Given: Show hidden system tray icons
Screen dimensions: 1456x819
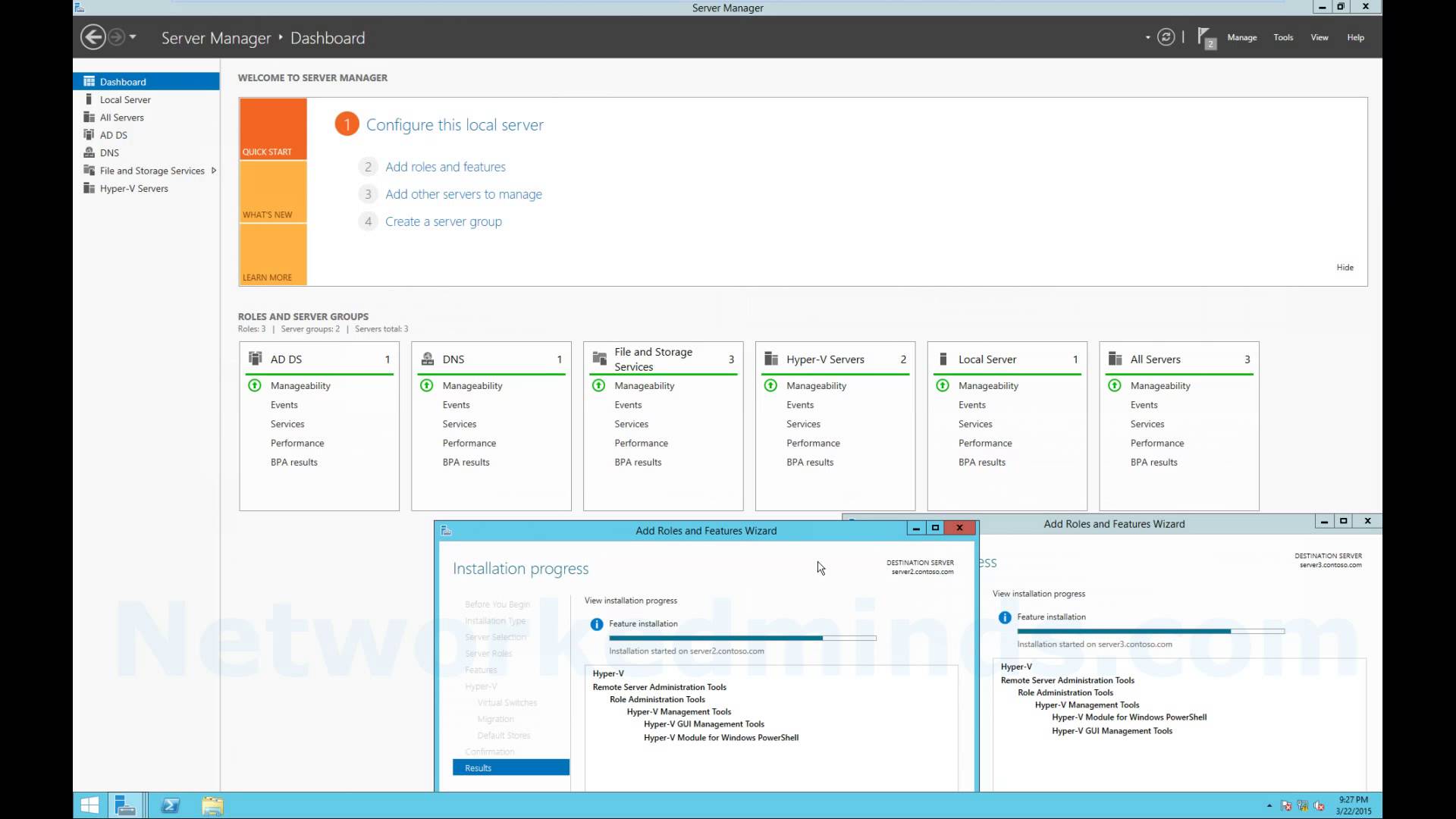Looking at the screenshot, I should tap(1269, 805).
